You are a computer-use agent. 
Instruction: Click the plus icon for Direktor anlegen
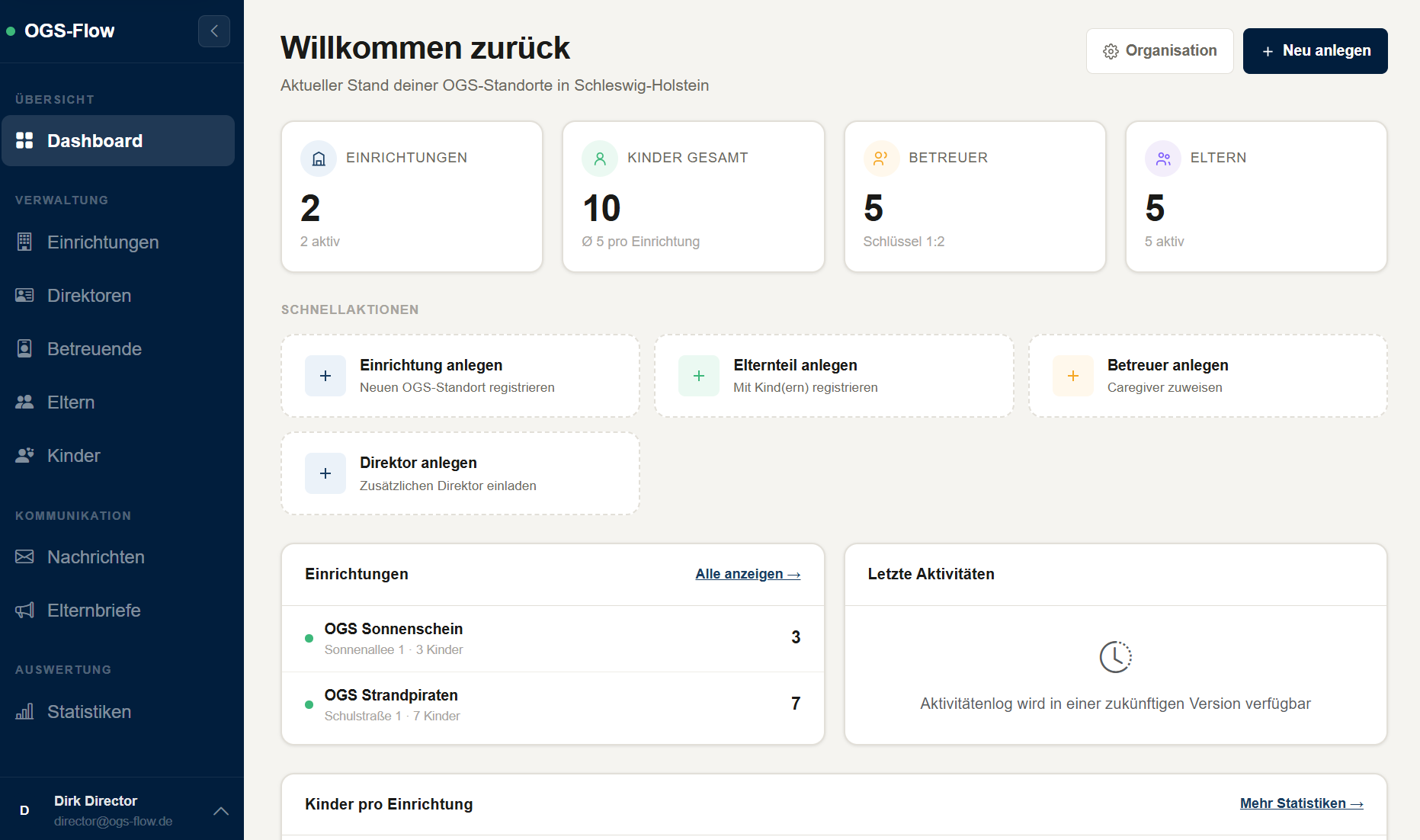325,473
